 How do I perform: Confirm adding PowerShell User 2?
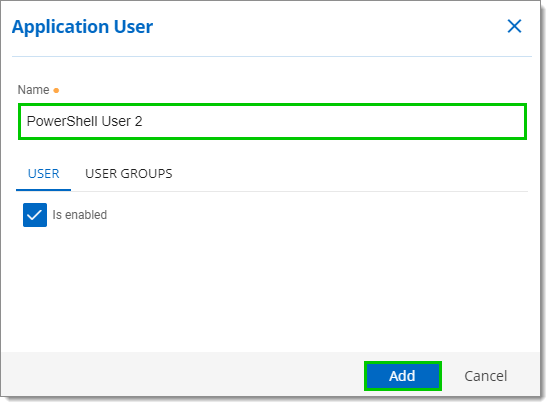403,376
